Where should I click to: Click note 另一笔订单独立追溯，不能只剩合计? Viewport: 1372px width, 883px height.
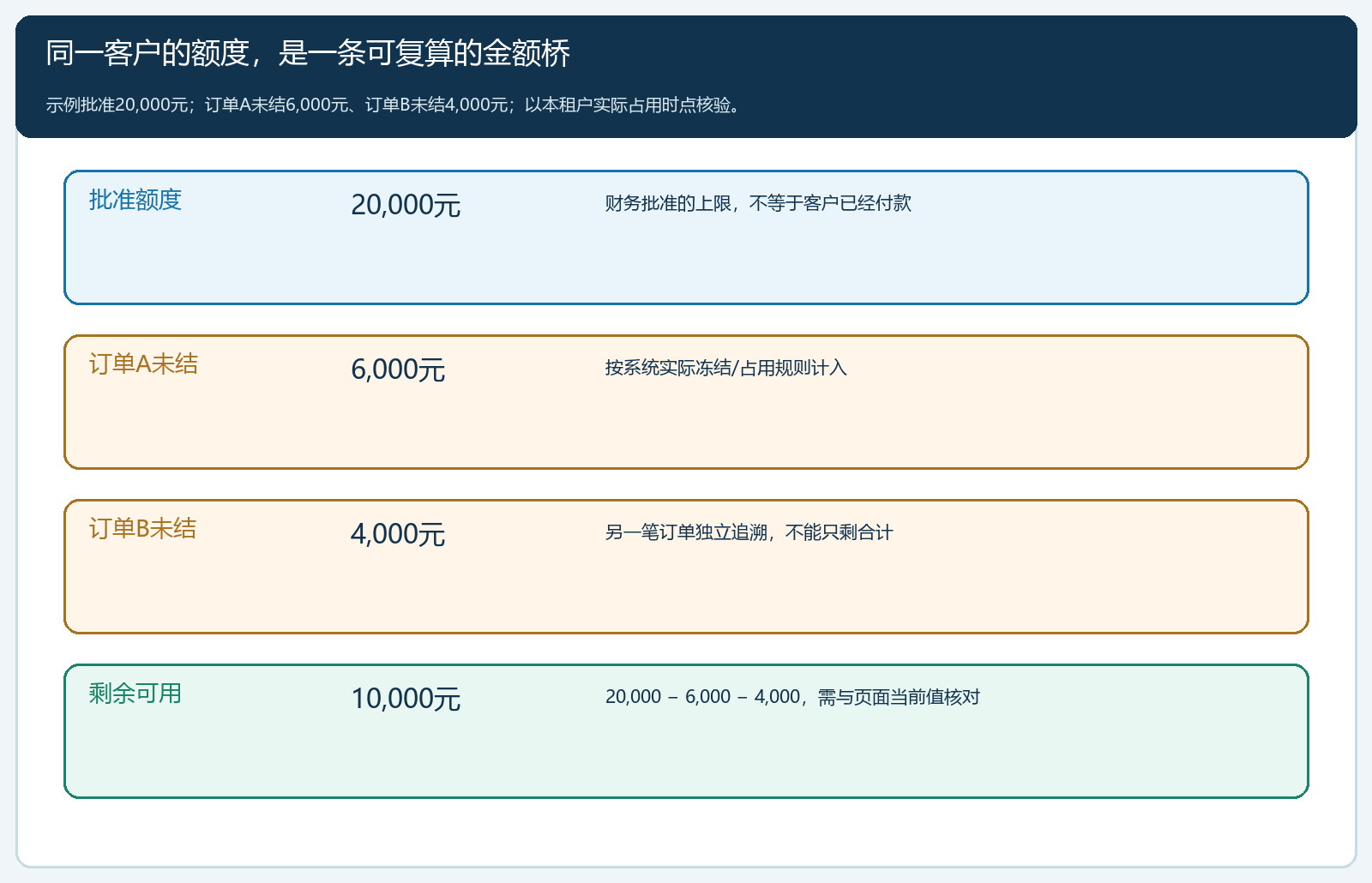(x=749, y=532)
